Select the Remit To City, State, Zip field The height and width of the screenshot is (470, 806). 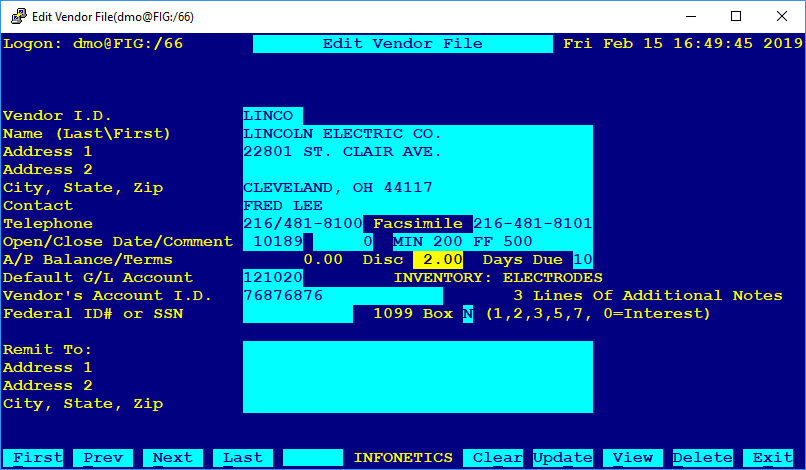[x=418, y=404]
